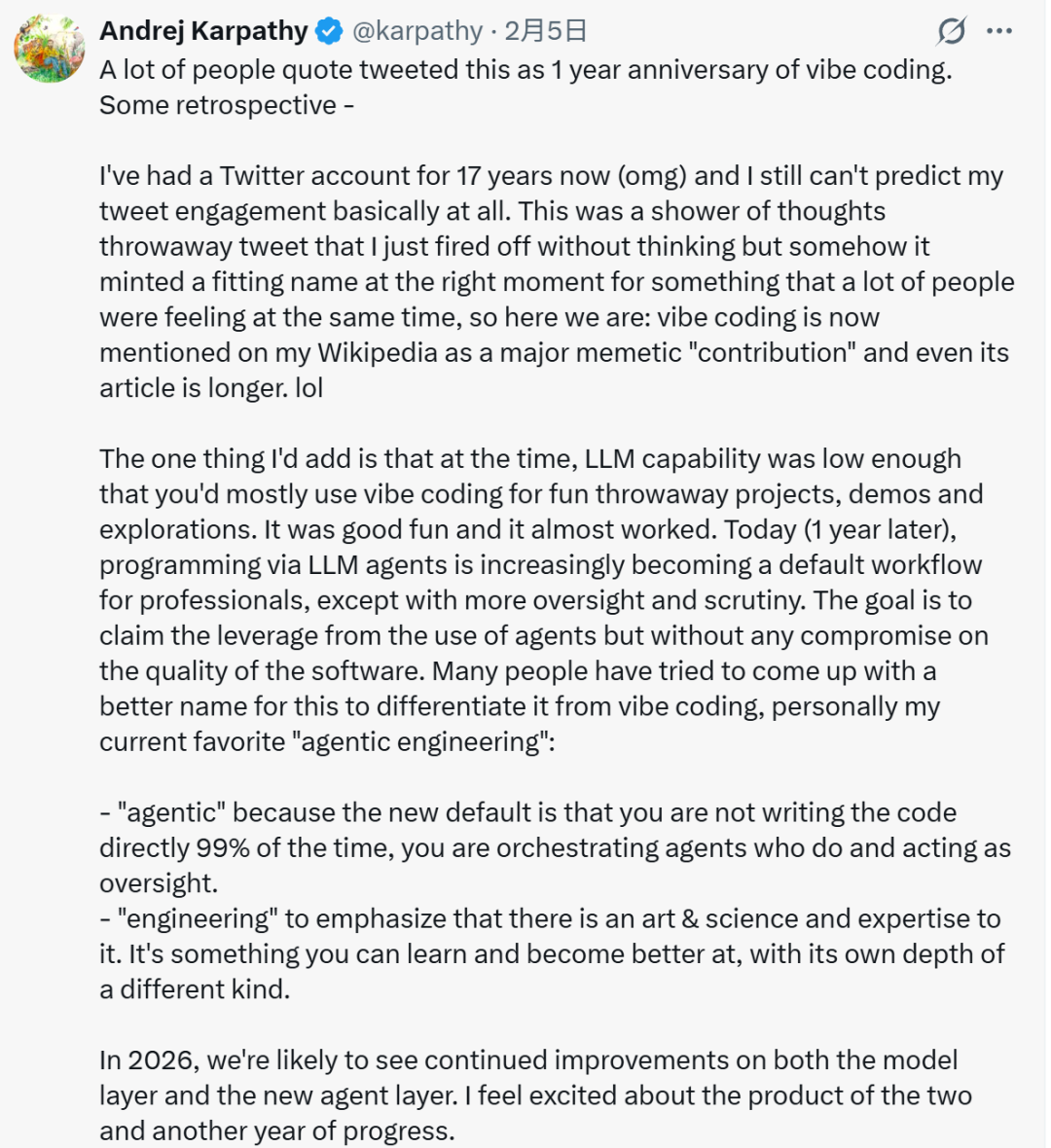Click the opening line about vibe coding anniversary
1051x1148 pixels.
coord(525,70)
